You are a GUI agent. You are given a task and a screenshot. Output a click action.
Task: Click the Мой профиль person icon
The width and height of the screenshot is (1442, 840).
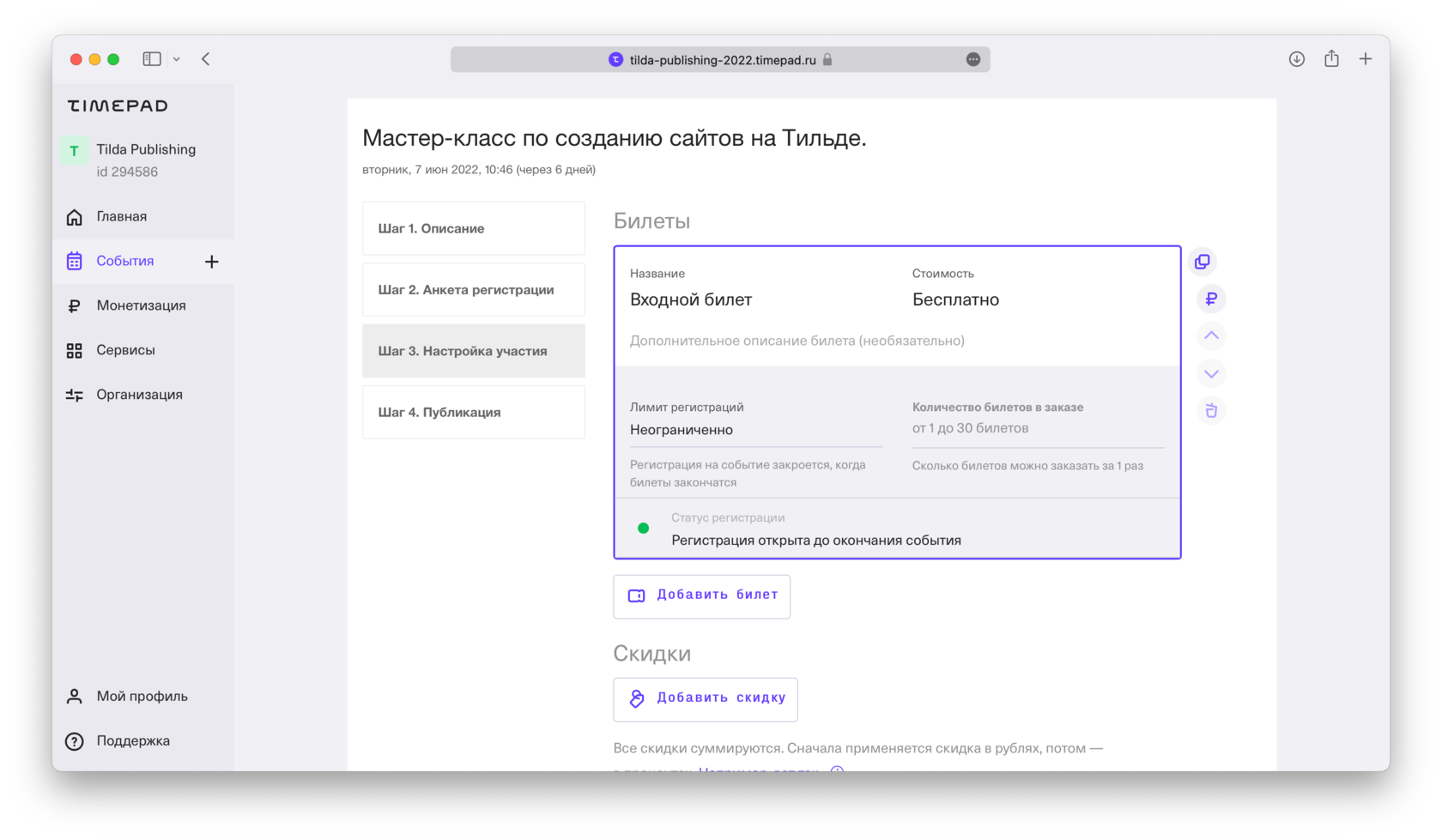(x=75, y=697)
